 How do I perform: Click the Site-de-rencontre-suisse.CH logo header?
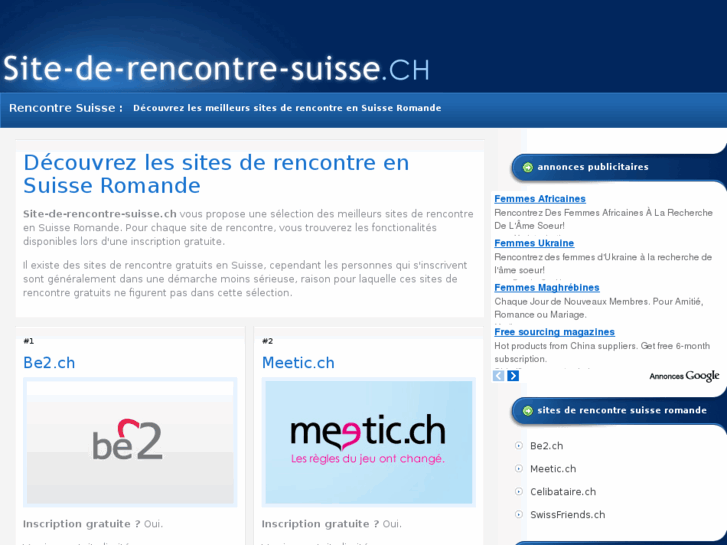[217, 69]
